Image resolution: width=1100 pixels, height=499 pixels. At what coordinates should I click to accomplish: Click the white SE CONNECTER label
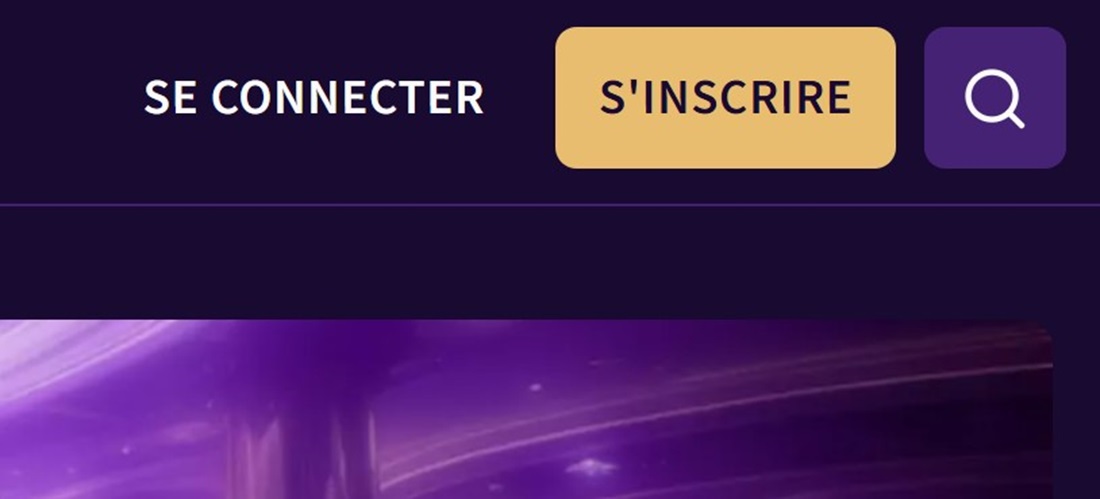click(314, 98)
